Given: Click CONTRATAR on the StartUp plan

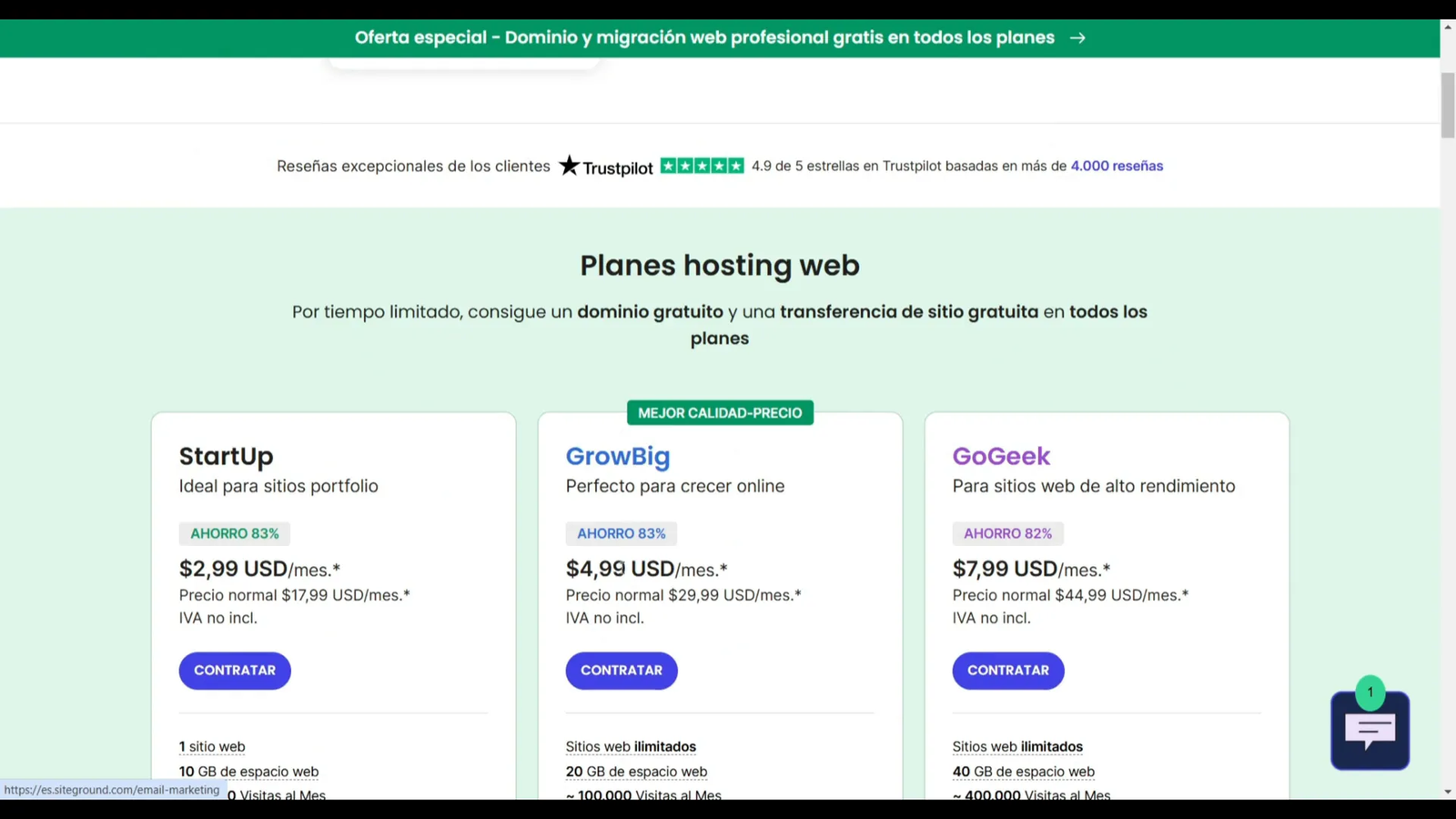Looking at the screenshot, I should pyautogui.click(x=234, y=670).
